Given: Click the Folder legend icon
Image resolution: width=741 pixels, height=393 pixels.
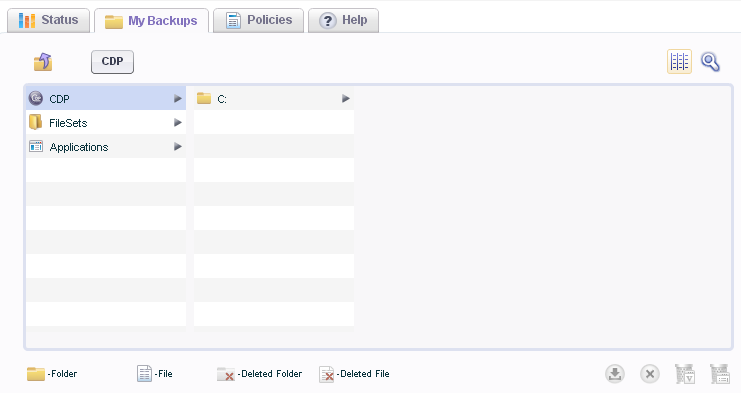Looking at the screenshot, I should click(x=35, y=374).
